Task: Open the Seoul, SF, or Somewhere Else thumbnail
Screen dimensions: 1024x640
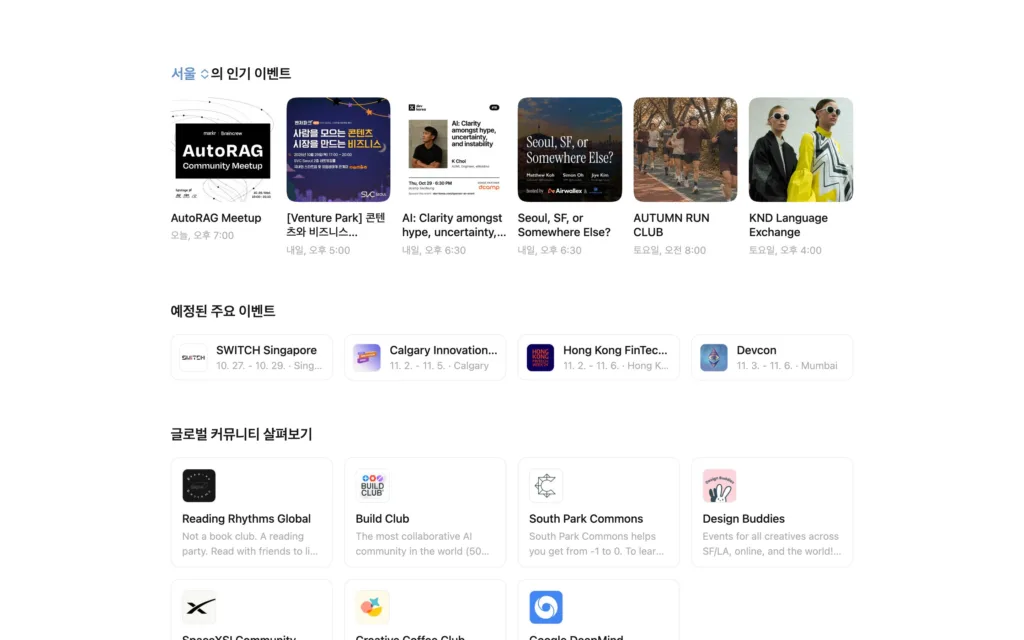Action: tap(569, 150)
